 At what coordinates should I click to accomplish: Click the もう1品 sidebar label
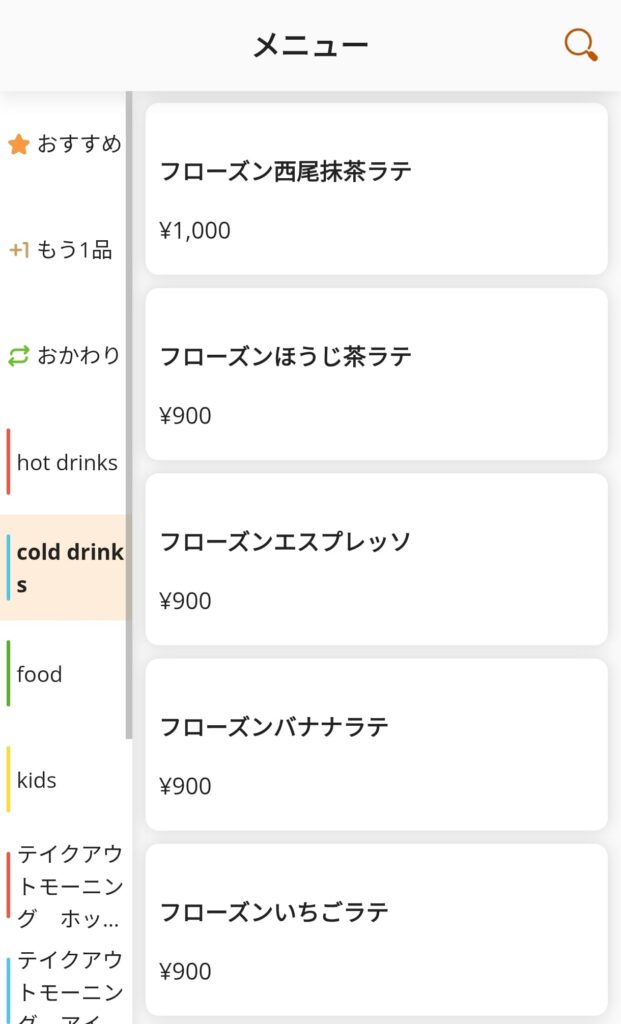(x=74, y=250)
